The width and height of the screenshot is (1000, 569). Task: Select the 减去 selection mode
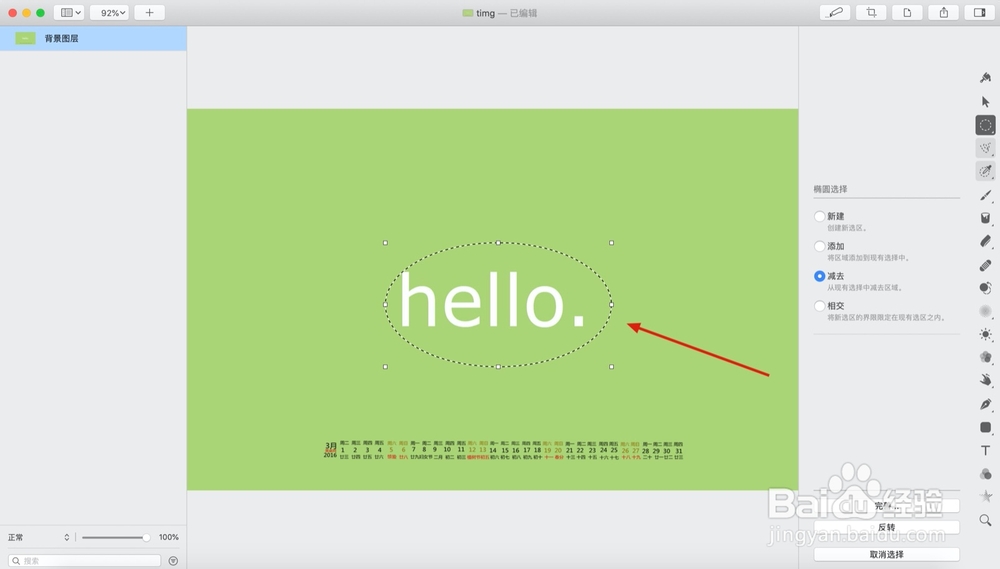[x=820, y=276]
